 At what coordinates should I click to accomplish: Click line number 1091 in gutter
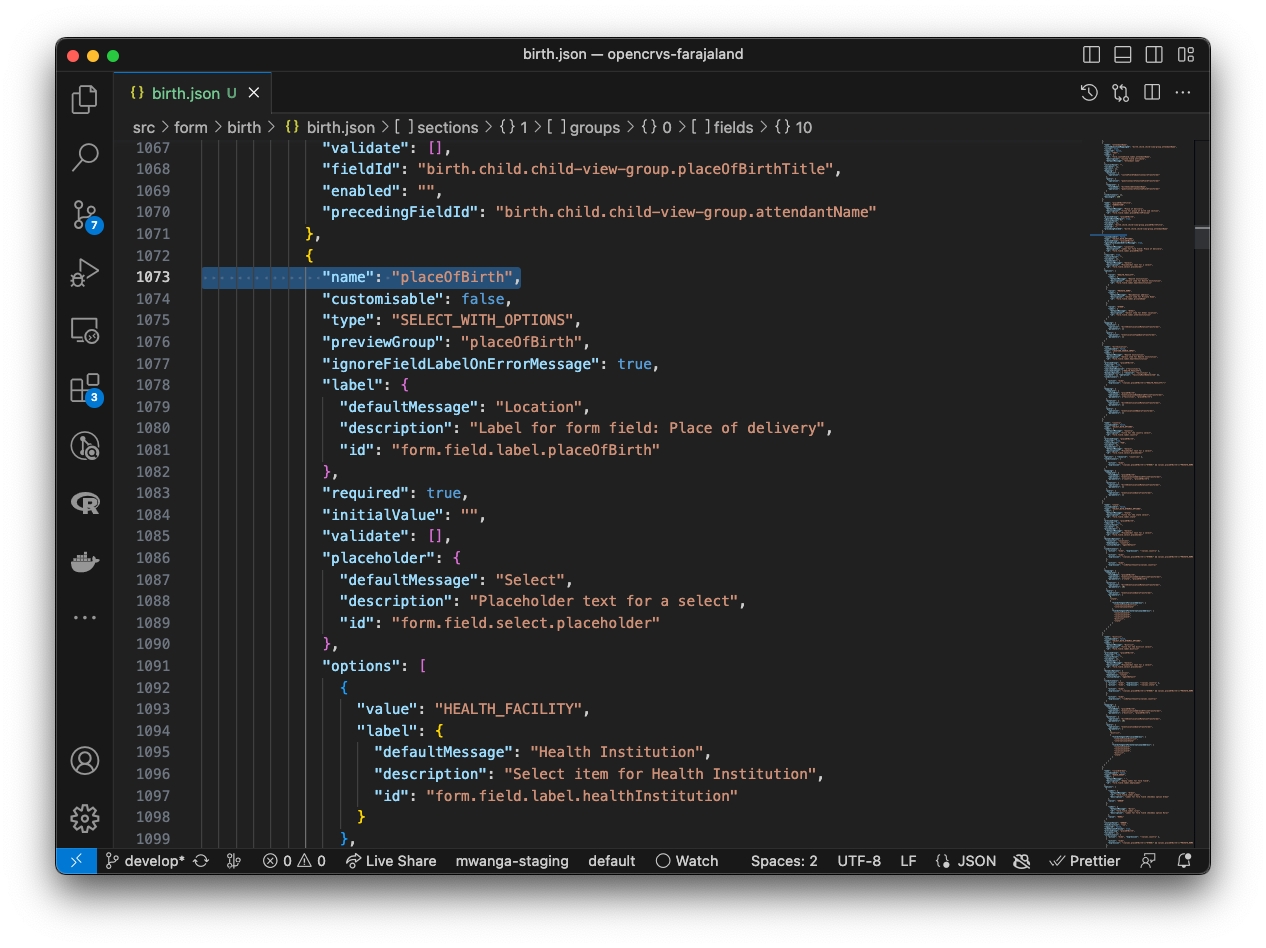pos(153,666)
